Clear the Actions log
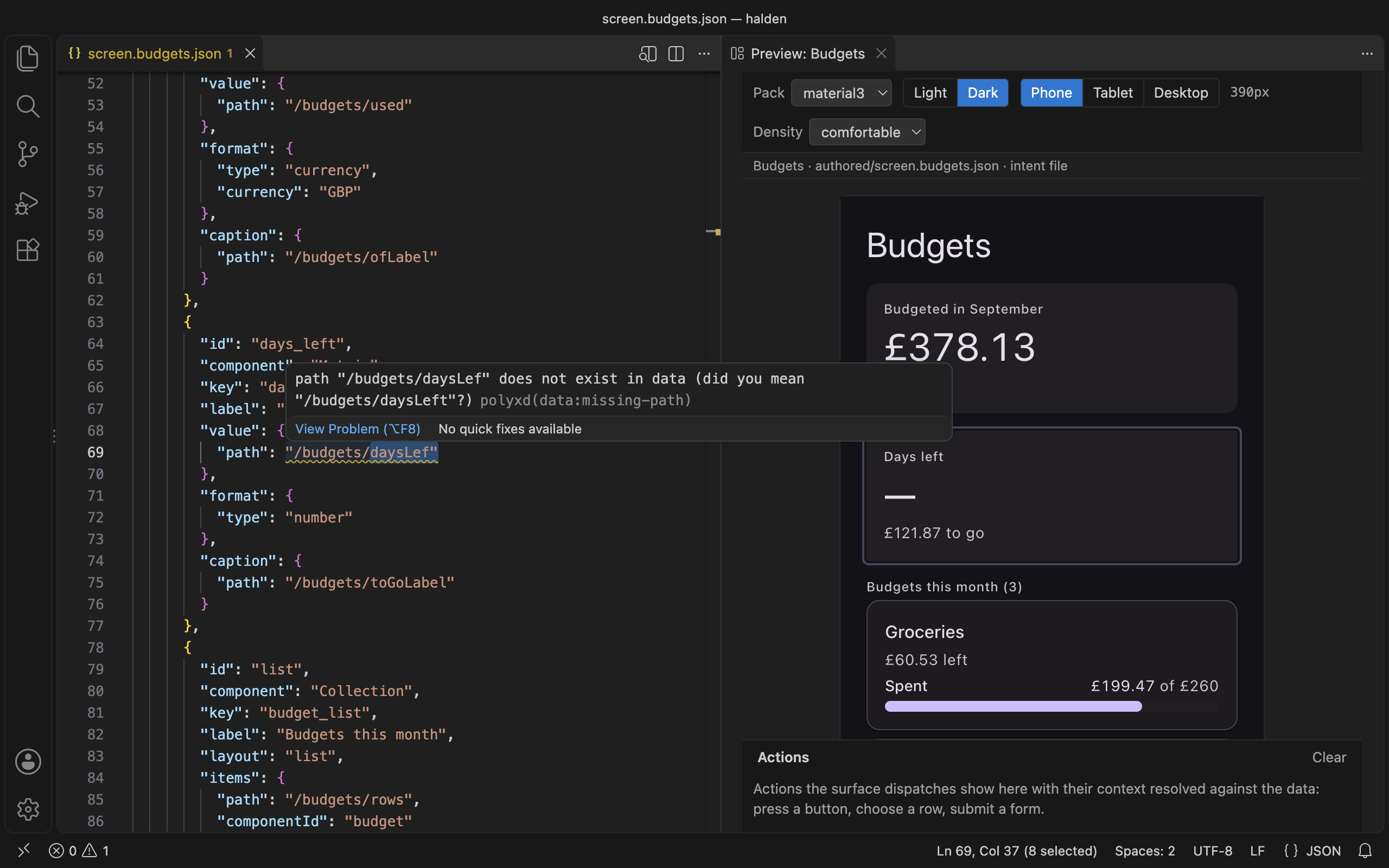This screenshot has height=868, width=1389. point(1329,757)
